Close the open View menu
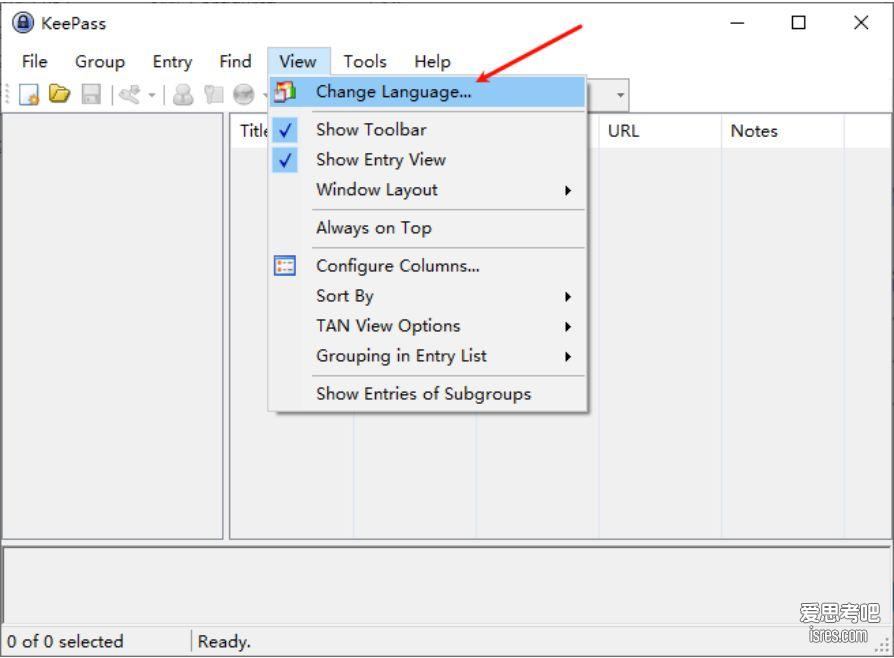Image resolution: width=894 pixels, height=658 pixels. (298, 61)
